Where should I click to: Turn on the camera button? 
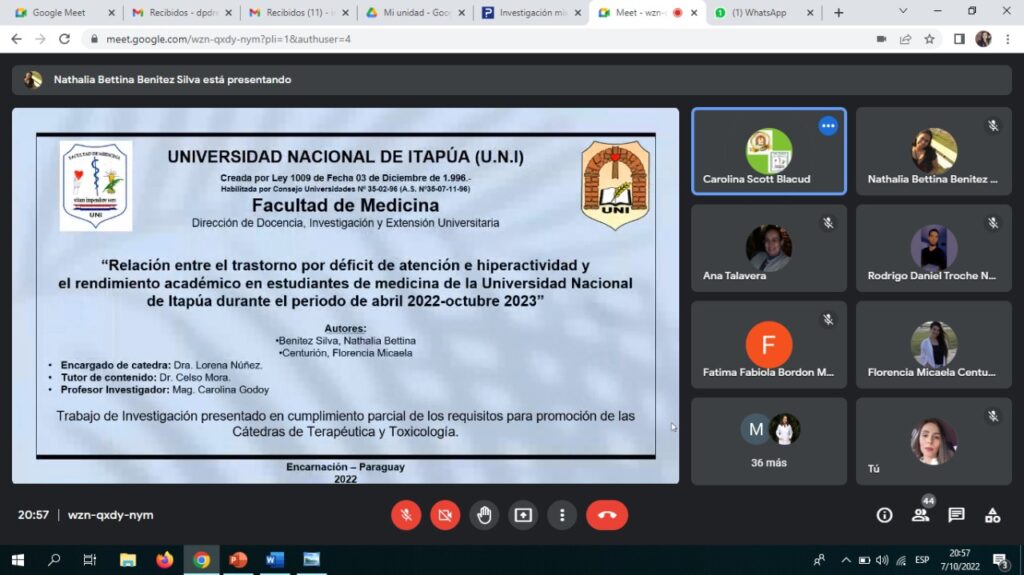pyautogui.click(x=445, y=515)
